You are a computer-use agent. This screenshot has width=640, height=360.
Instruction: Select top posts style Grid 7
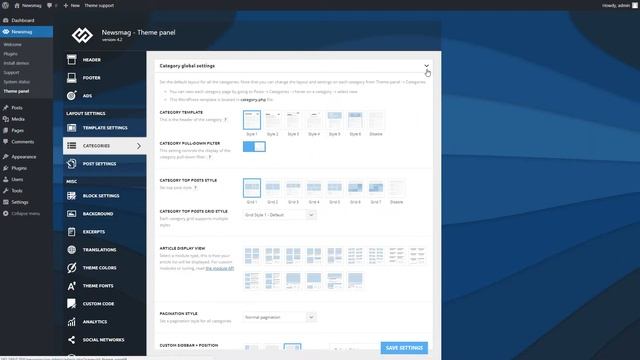point(376,188)
